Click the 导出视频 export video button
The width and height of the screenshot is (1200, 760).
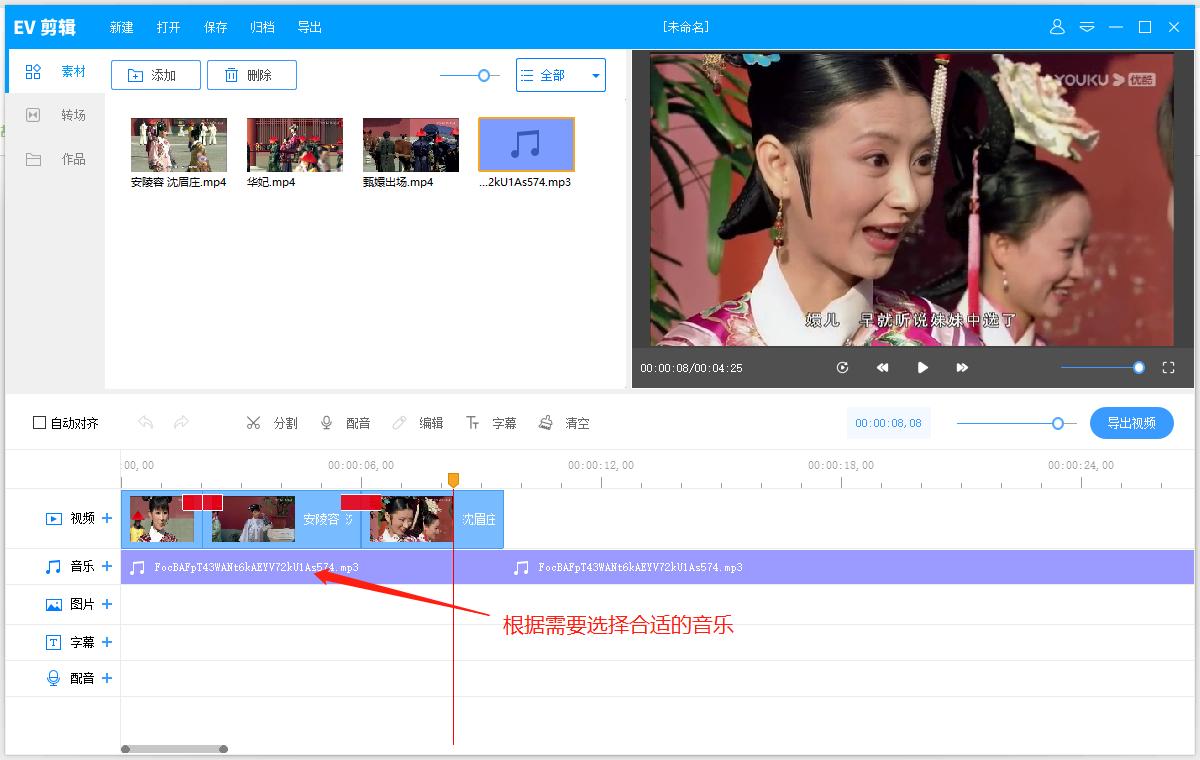pos(1132,423)
